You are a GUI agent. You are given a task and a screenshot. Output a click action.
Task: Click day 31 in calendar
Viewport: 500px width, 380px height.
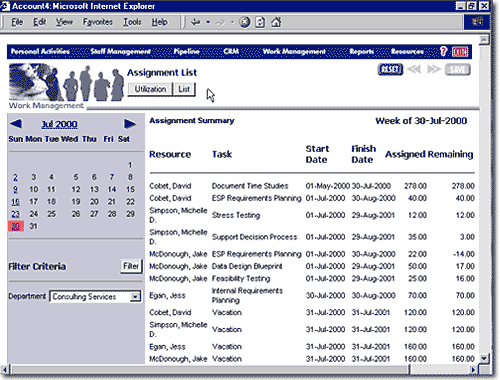click(33, 226)
